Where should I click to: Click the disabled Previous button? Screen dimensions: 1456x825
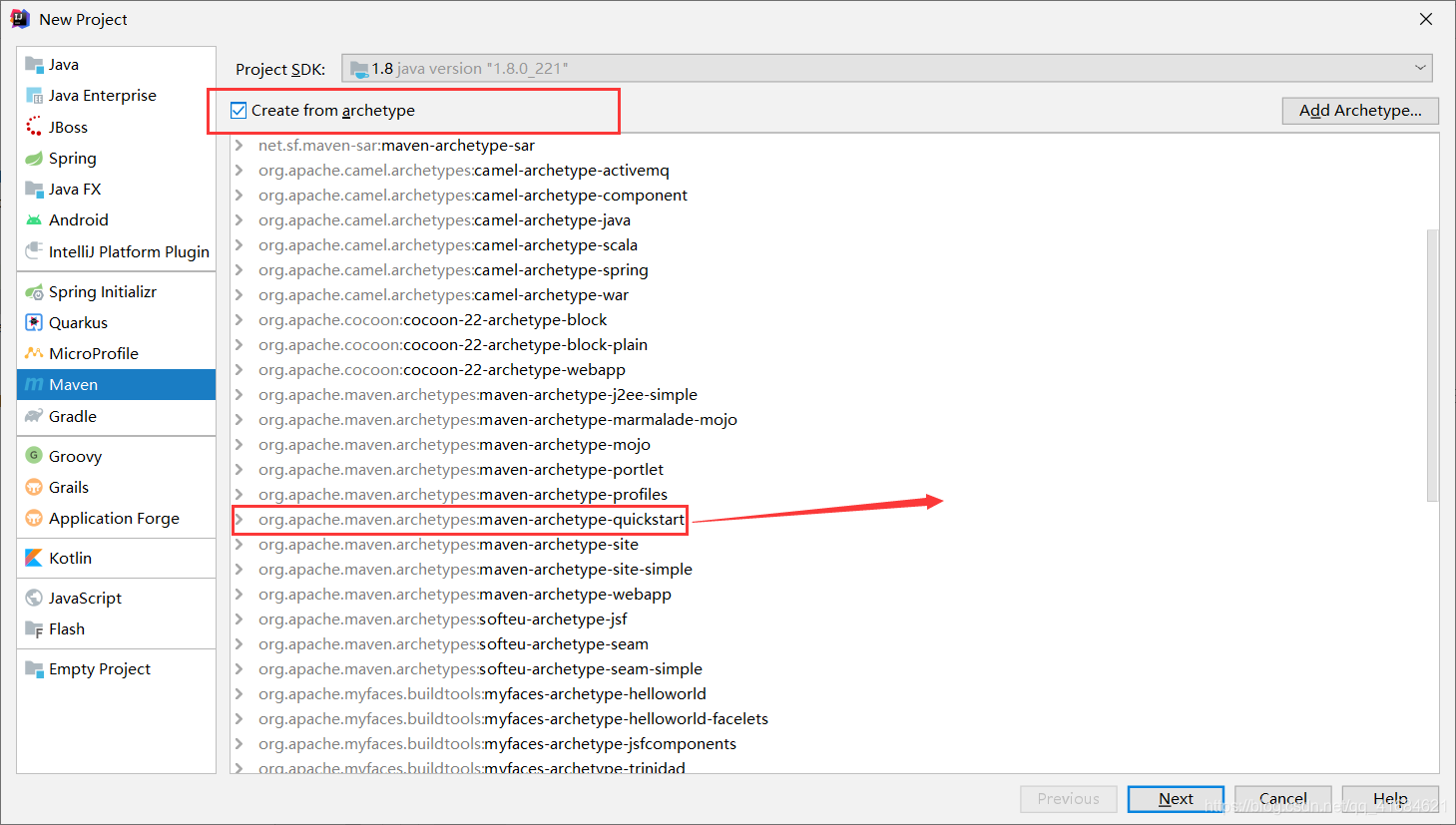point(1068,799)
